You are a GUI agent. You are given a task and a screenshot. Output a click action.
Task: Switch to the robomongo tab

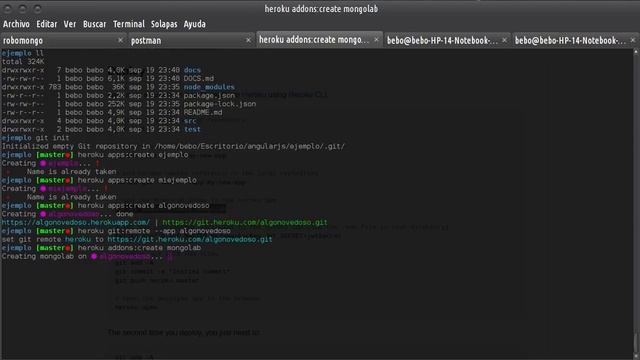63,40
